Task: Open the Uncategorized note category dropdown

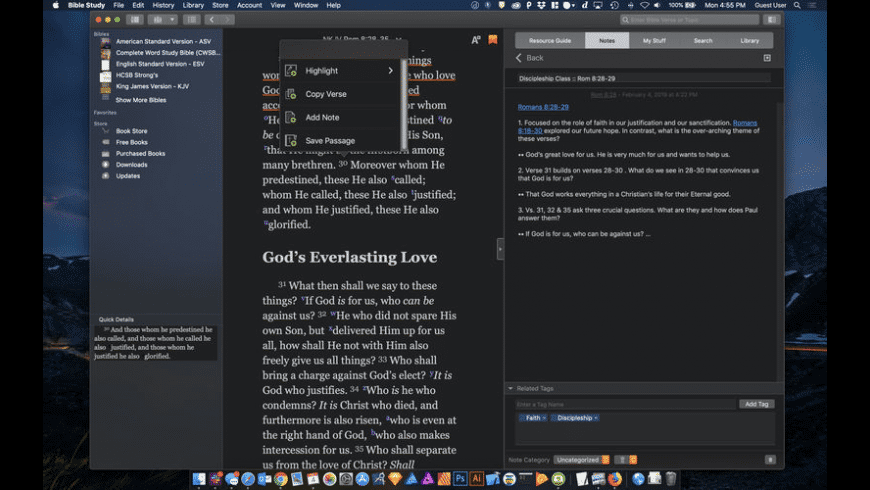Action: (581, 459)
